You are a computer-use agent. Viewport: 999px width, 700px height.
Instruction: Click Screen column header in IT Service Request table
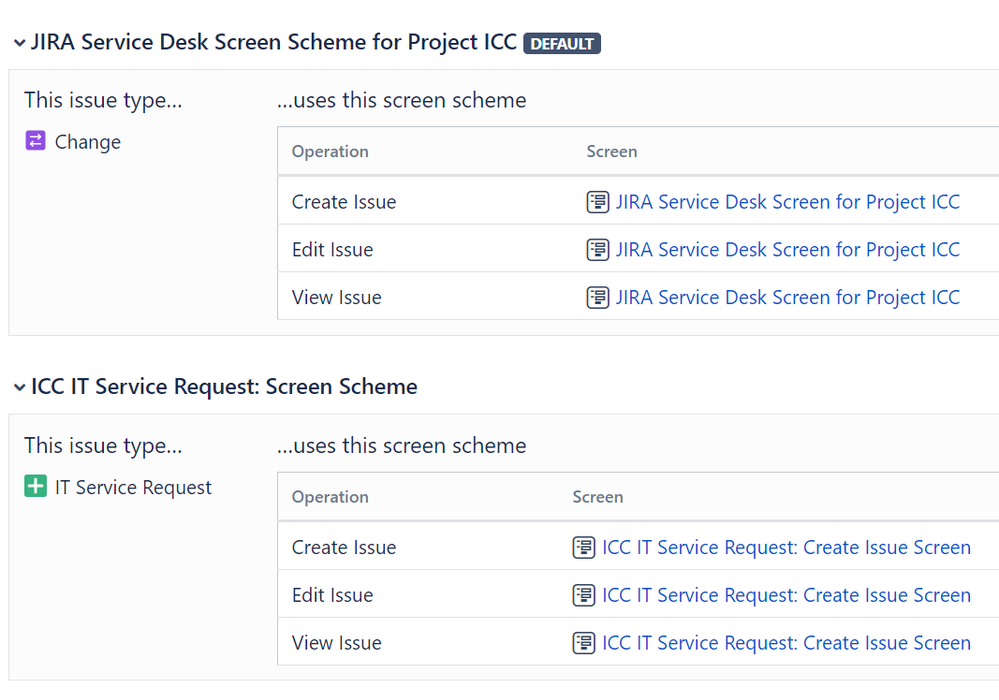point(598,497)
